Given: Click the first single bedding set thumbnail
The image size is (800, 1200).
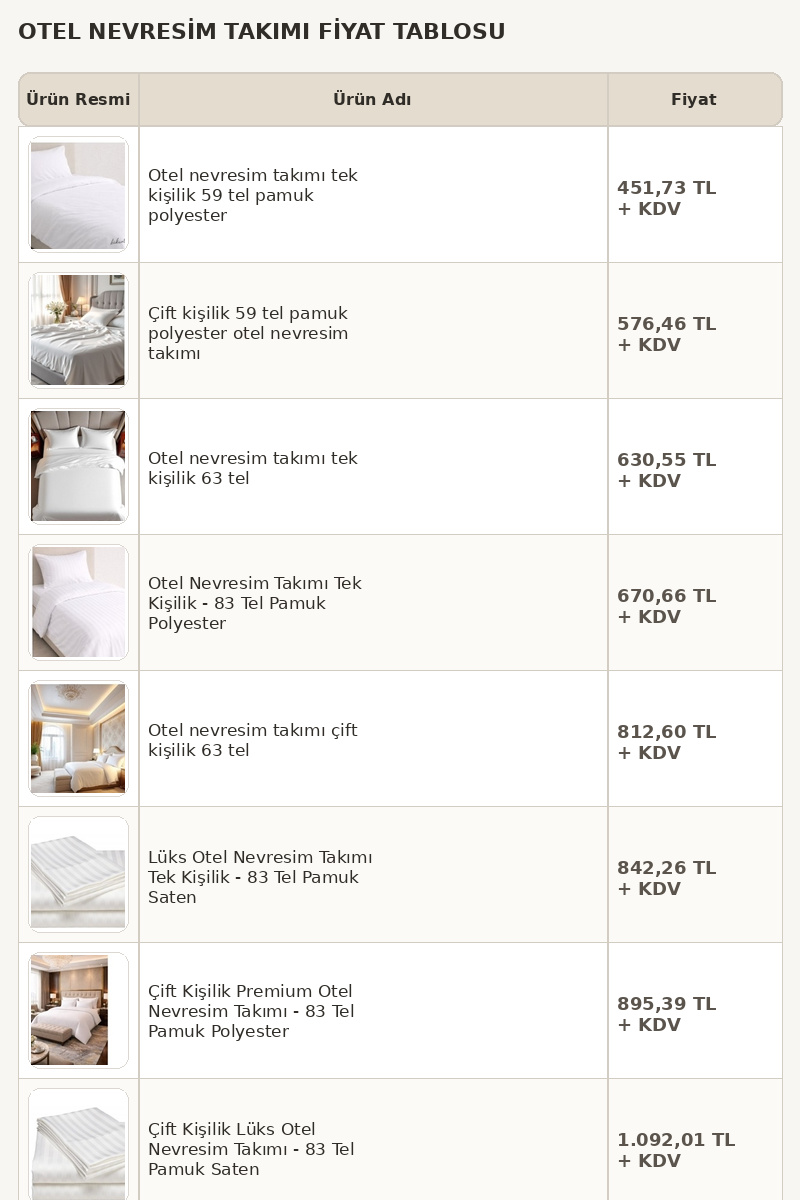Looking at the screenshot, I should point(78,195).
